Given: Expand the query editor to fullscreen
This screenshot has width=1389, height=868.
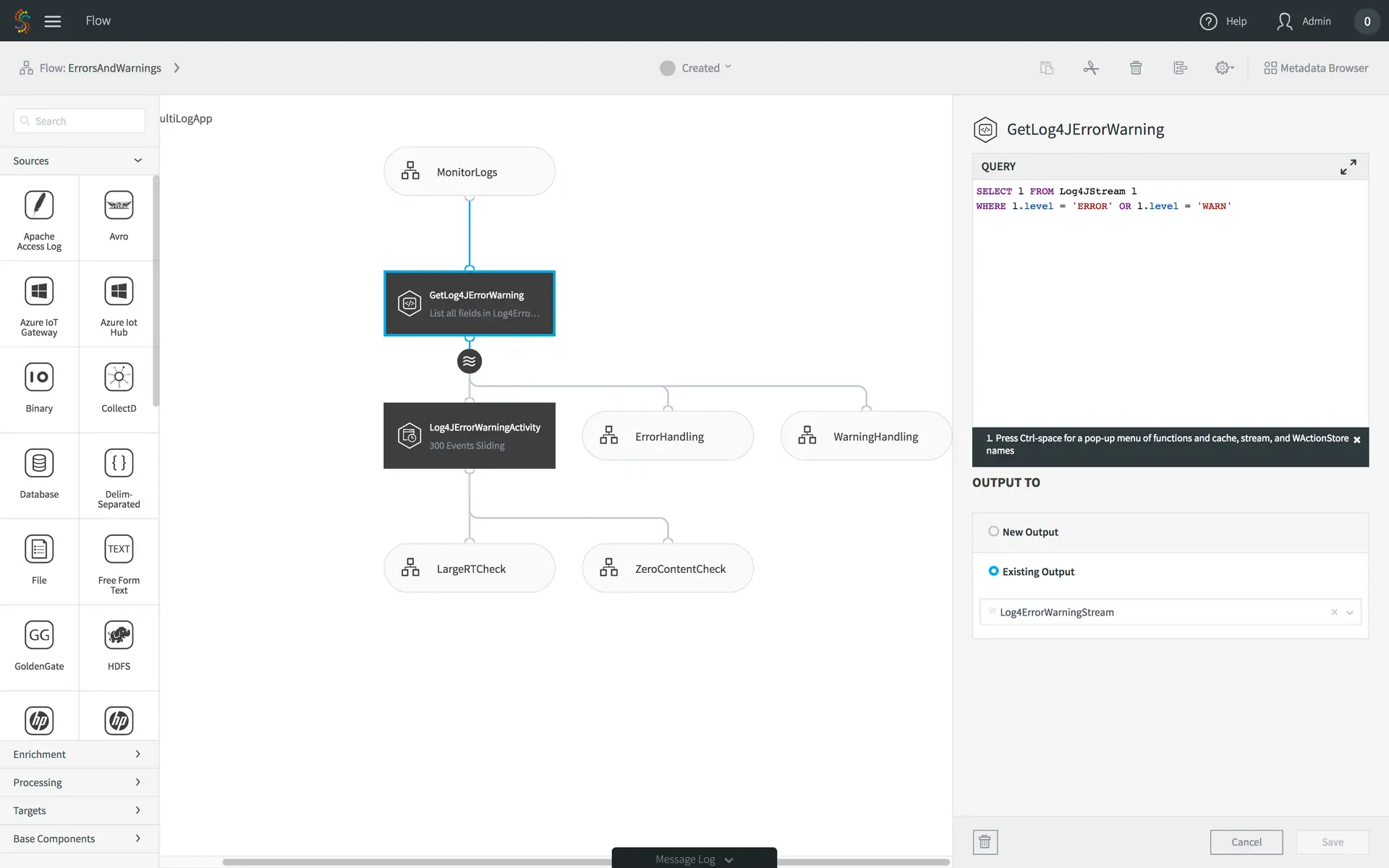Looking at the screenshot, I should click(x=1348, y=167).
